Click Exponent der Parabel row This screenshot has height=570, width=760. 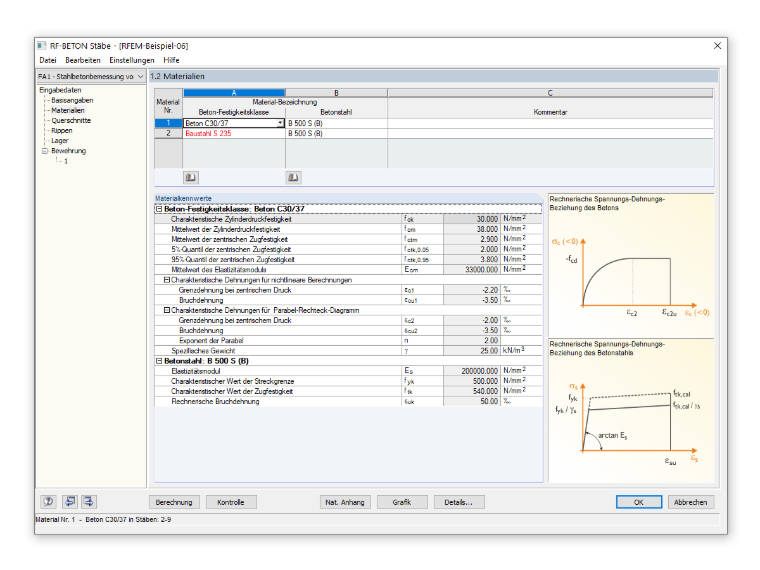[x=348, y=341]
